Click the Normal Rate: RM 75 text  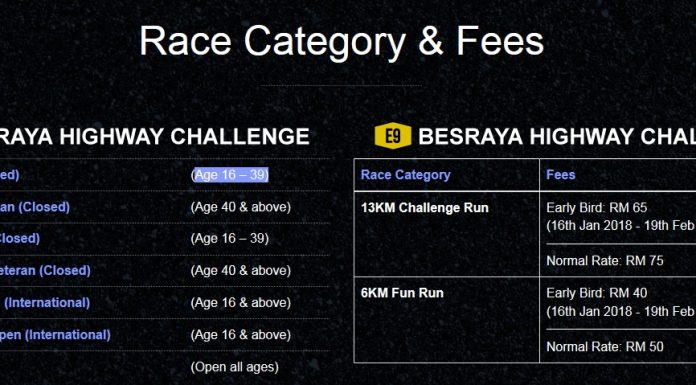pos(605,260)
